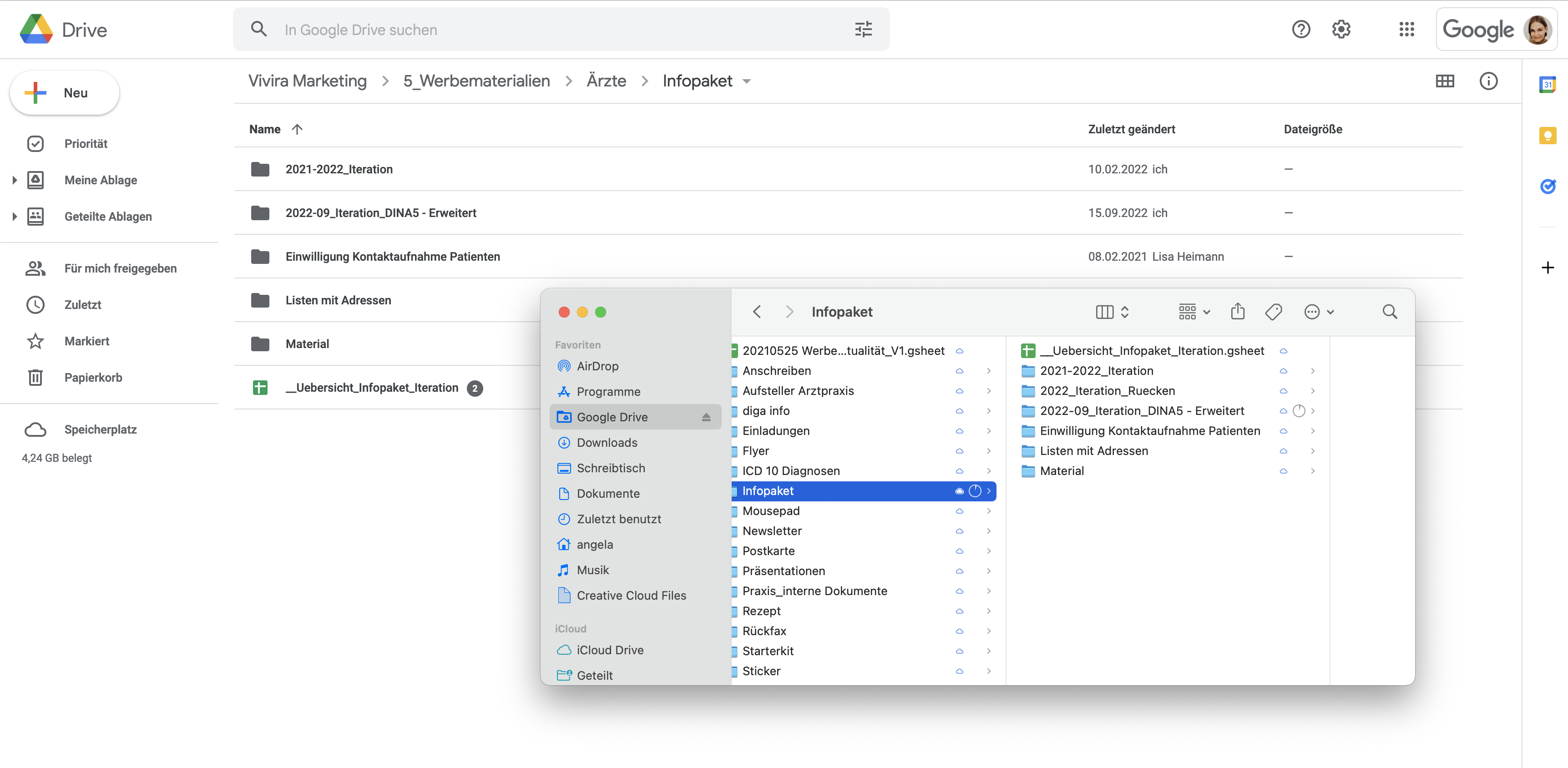This screenshot has width=1568, height=768.
Task: Open the Google apps grid
Action: click(x=1406, y=29)
